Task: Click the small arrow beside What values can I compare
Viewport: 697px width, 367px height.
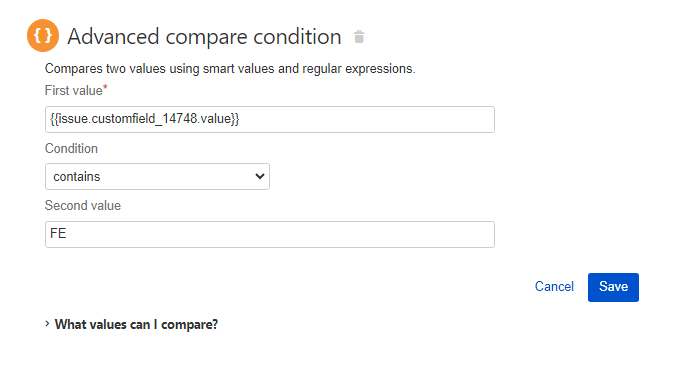Action: [x=47, y=324]
